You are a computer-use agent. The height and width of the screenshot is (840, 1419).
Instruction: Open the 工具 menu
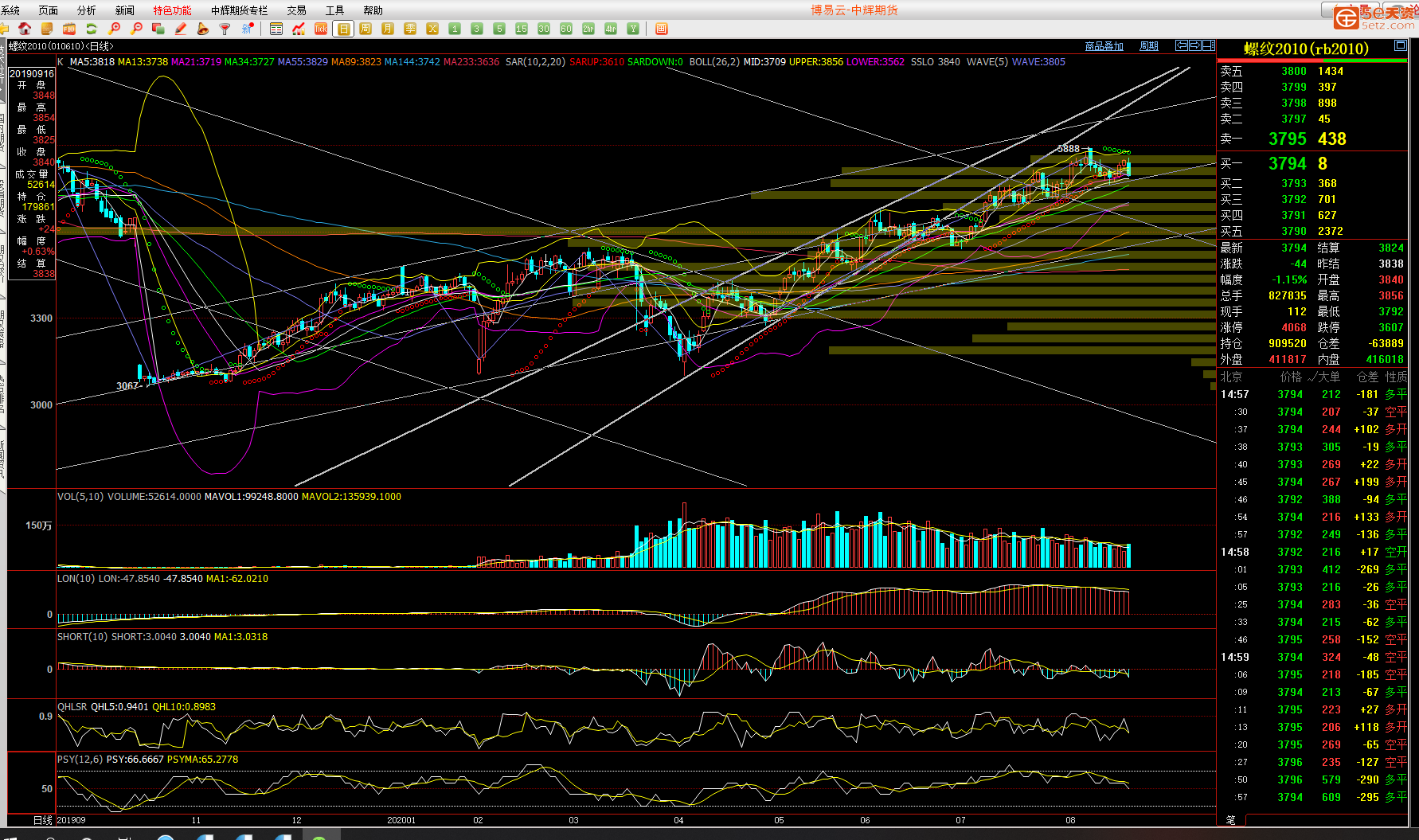point(335,10)
